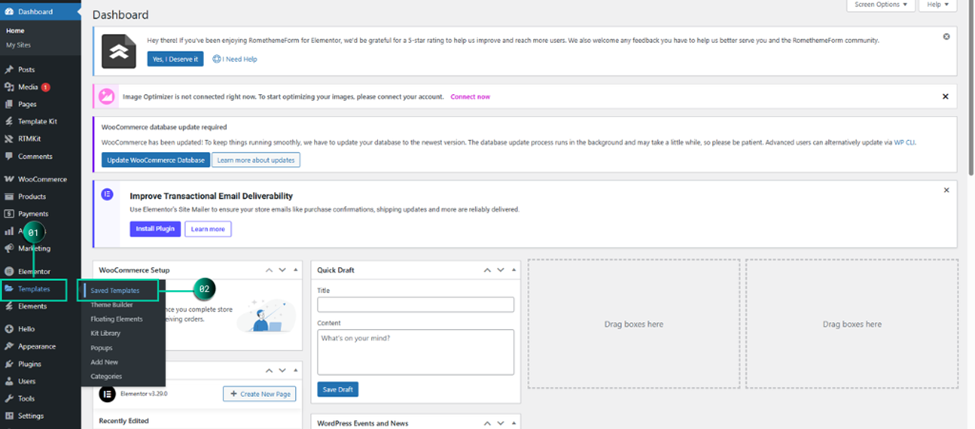Click the Plugins plug icon
Viewport: 975px width, 429px height.
9,364
